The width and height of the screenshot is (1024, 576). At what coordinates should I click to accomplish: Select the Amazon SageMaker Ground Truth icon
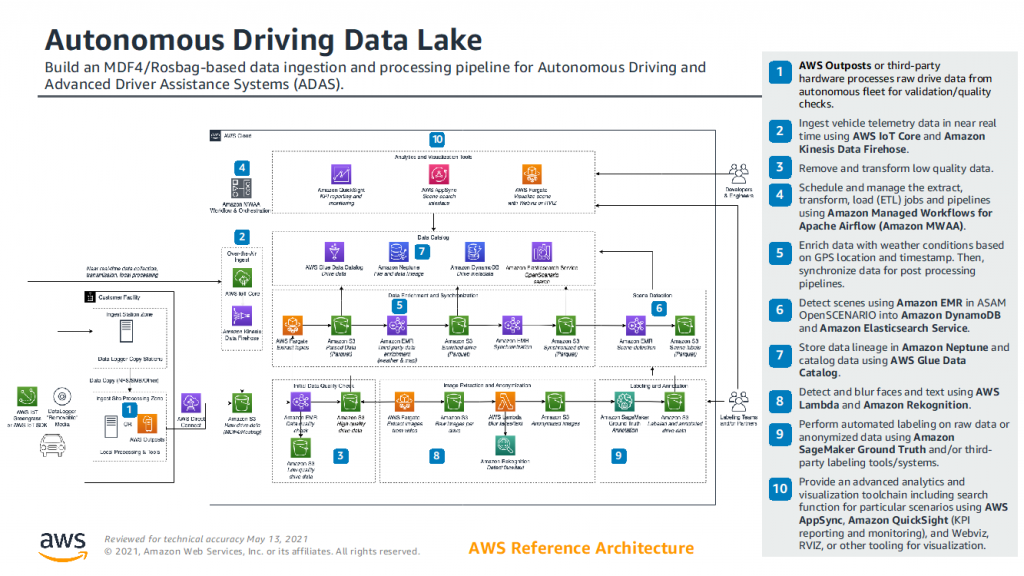tap(621, 400)
